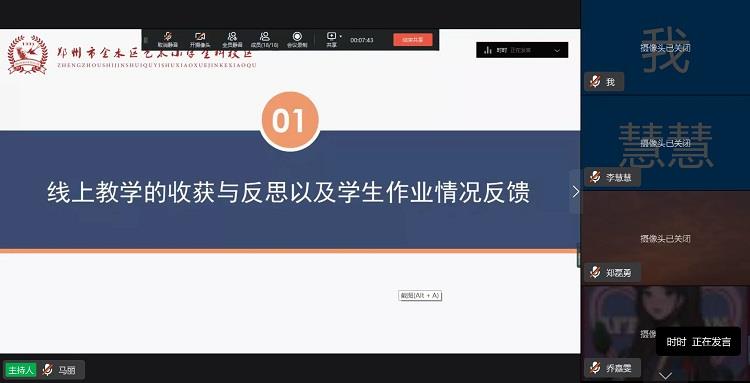Select the 李慧慧 participant video tile
This screenshot has height=383, width=750.
665,142
